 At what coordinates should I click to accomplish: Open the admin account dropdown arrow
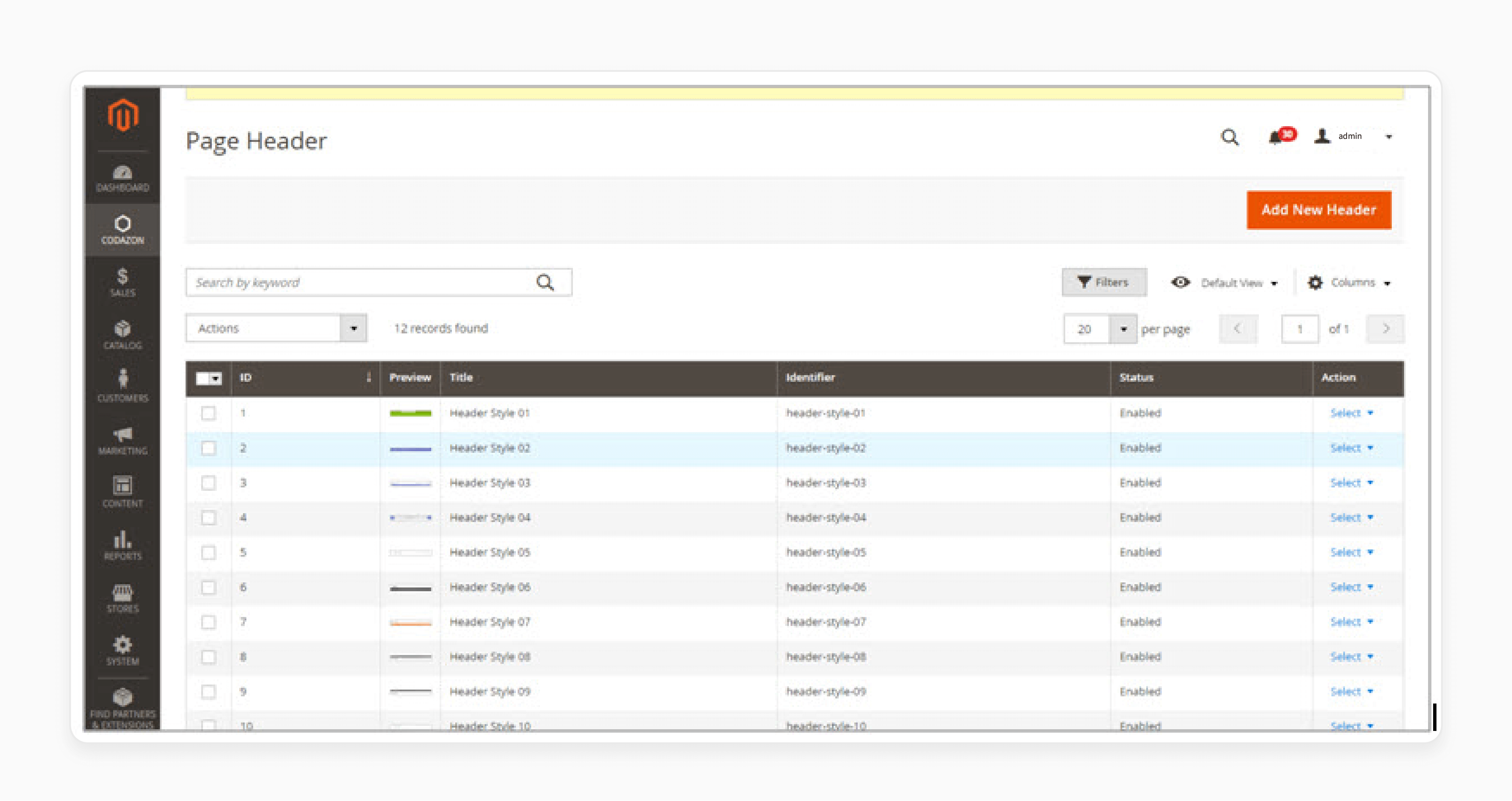(1389, 137)
